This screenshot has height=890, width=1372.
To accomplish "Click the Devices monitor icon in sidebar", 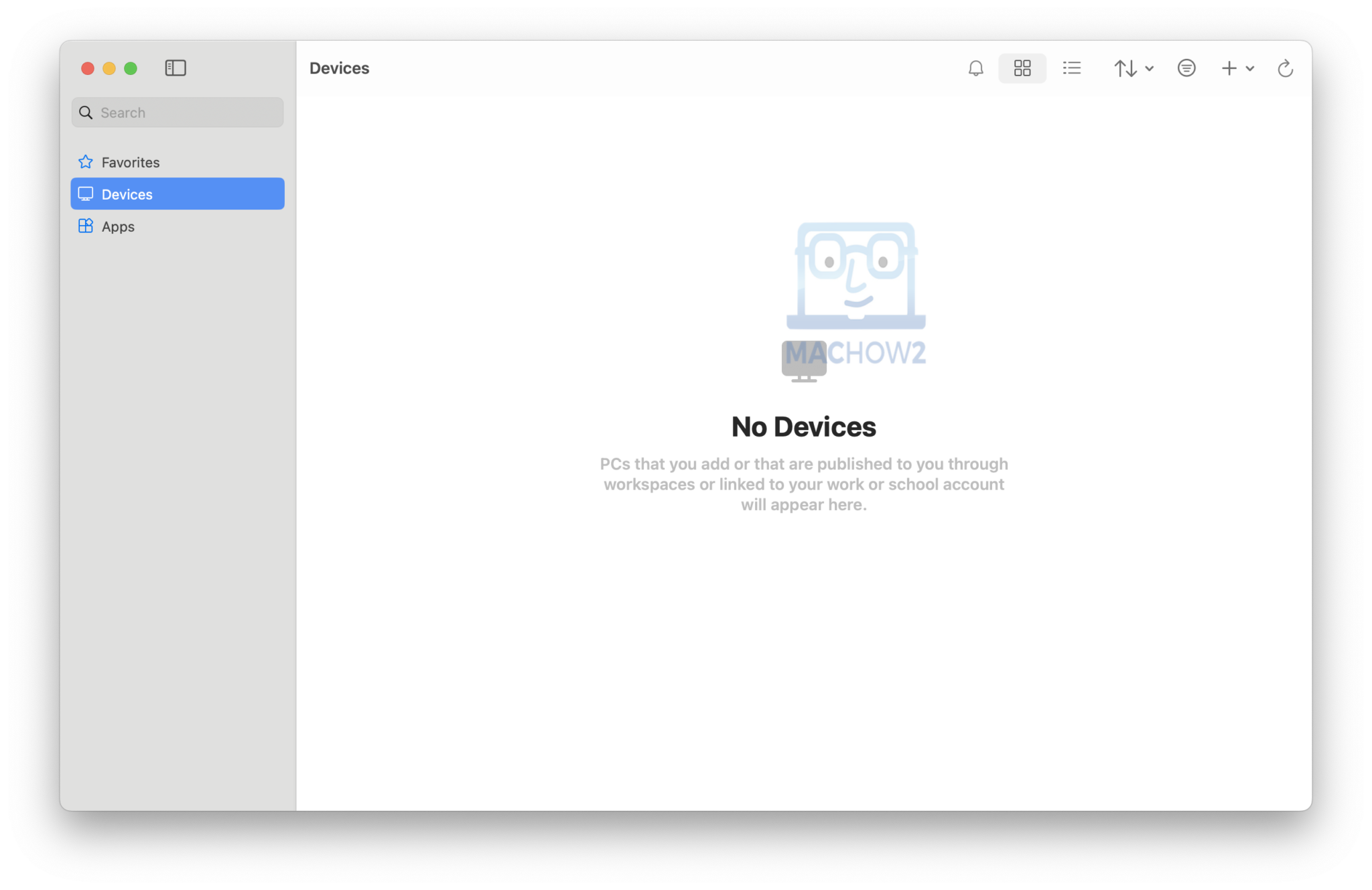I will coord(86,194).
